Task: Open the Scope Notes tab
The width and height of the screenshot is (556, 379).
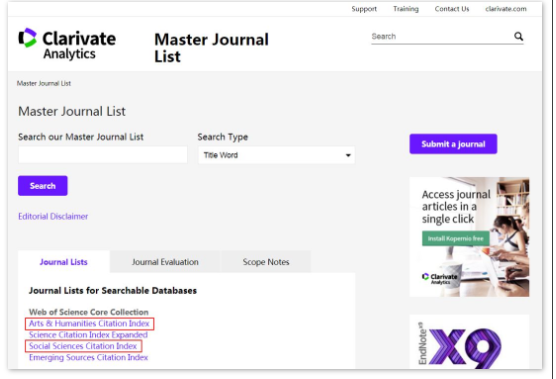Action: (x=266, y=262)
